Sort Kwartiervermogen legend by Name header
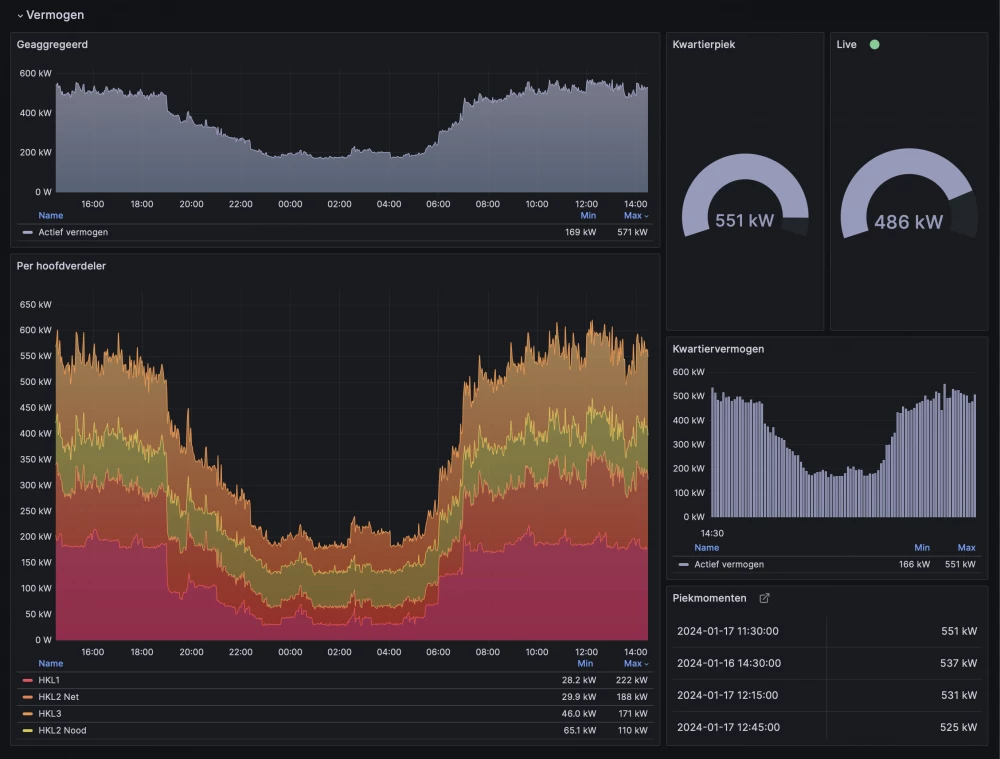The image size is (1000, 759). (706, 548)
